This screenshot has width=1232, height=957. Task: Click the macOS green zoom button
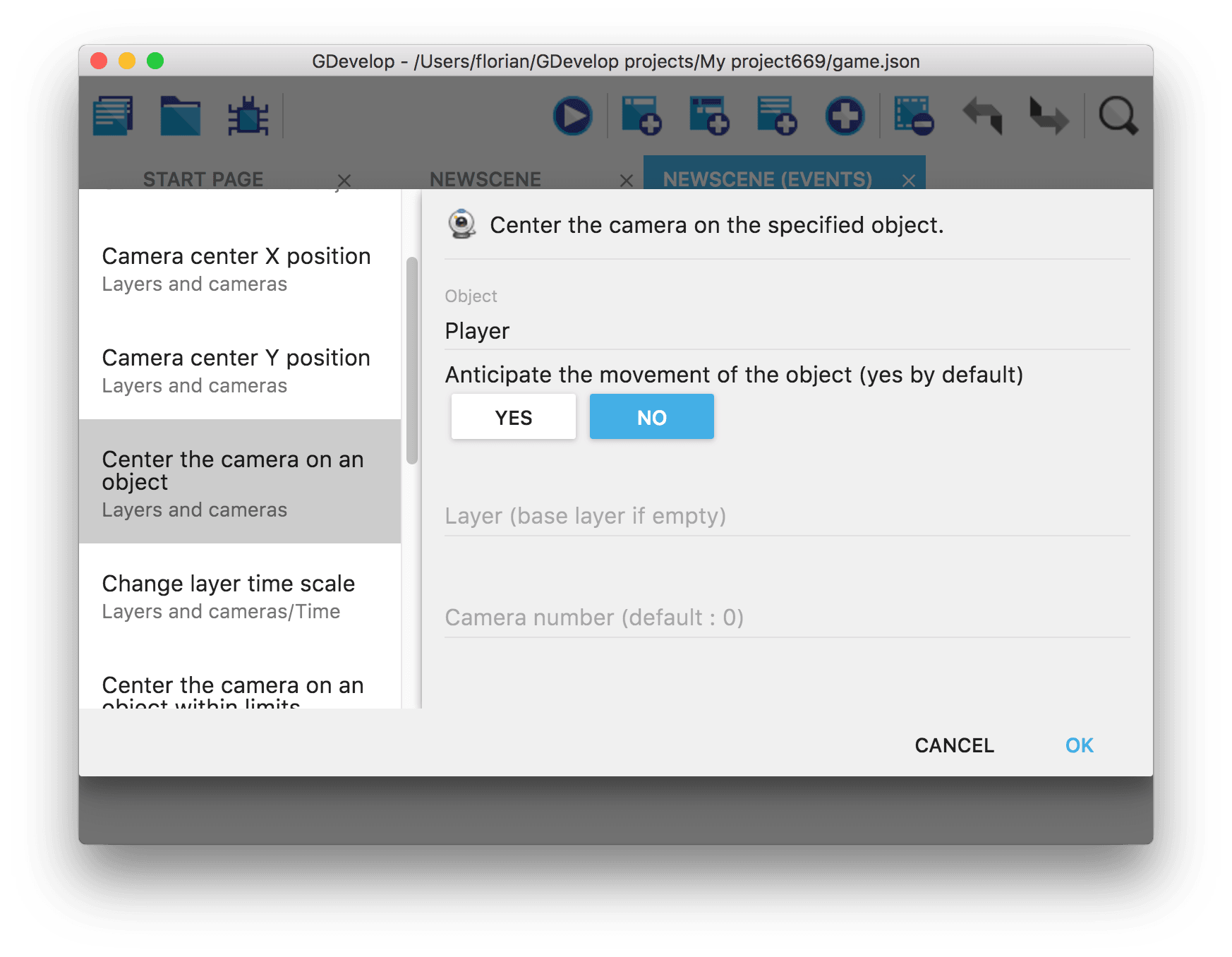click(155, 61)
